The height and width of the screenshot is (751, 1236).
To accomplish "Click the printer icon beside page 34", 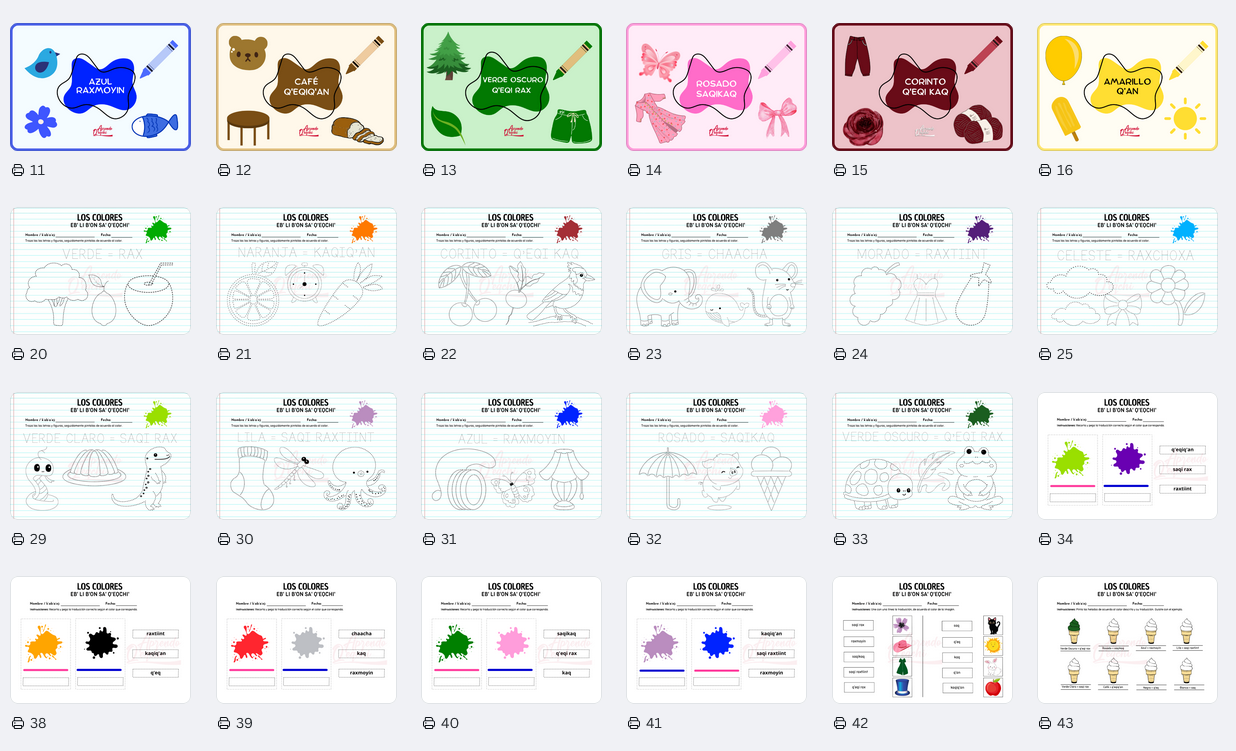I will (1045, 539).
